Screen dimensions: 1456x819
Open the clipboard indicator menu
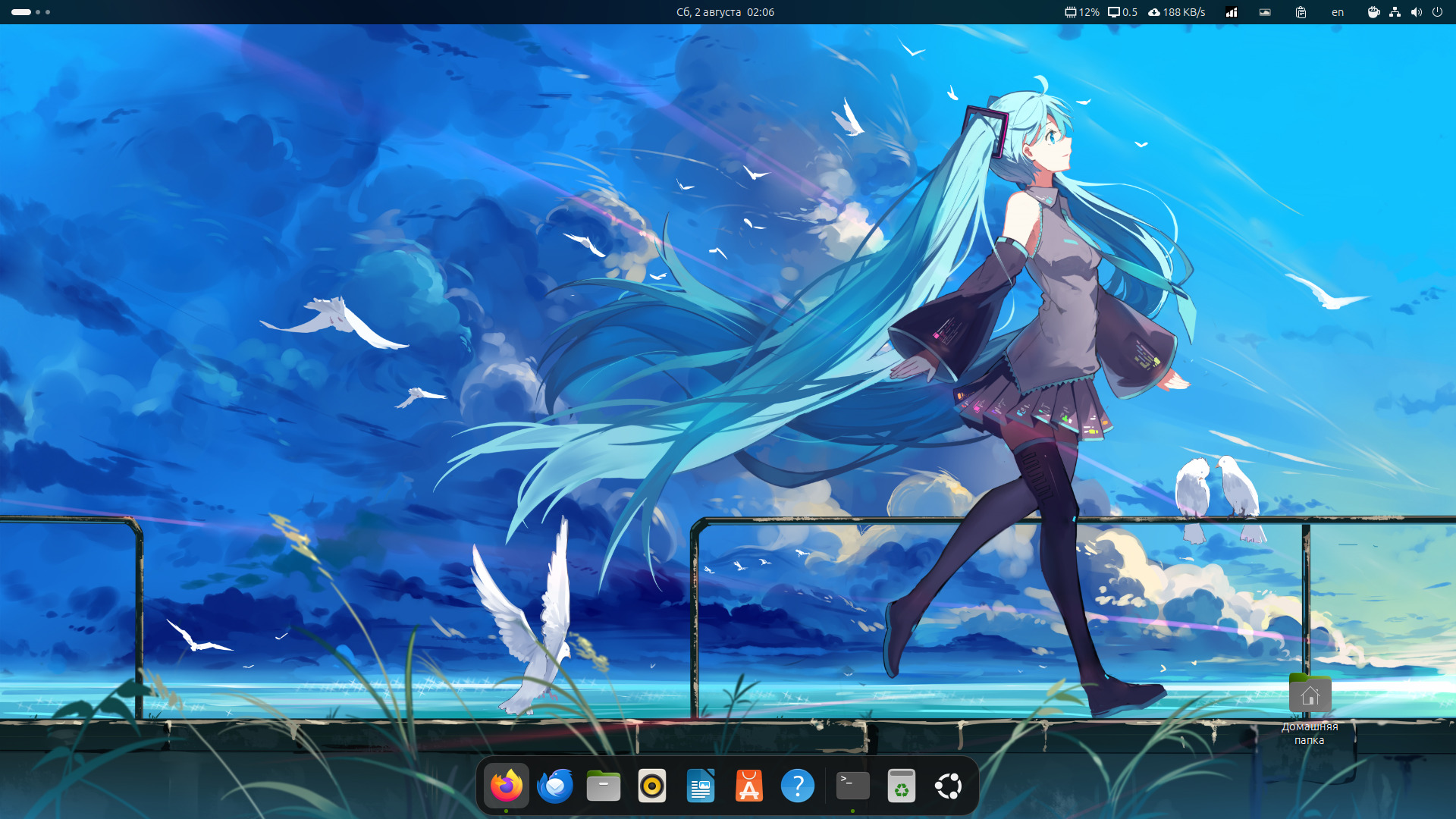[1301, 12]
